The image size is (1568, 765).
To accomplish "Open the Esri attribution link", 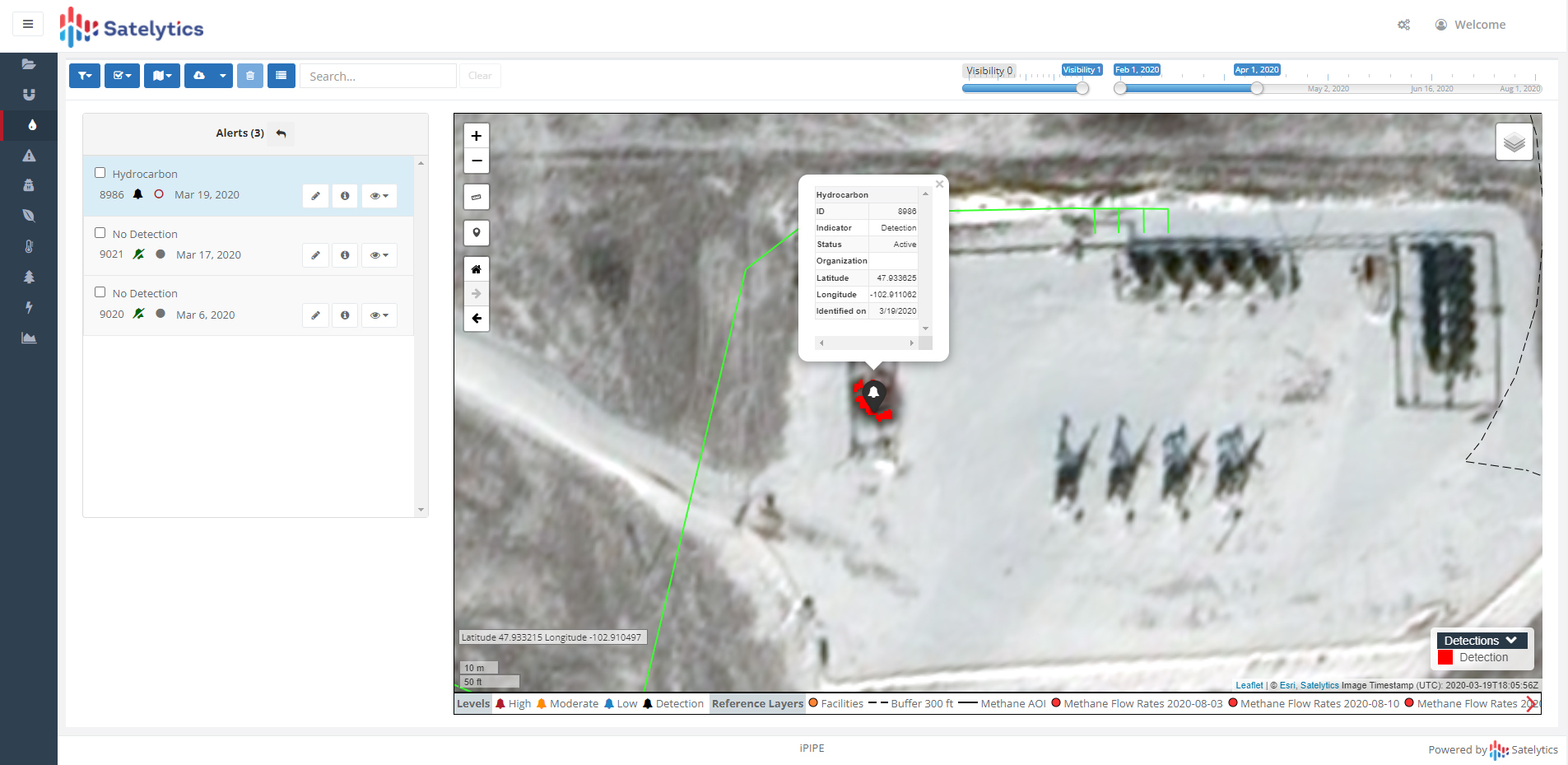I will [1287, 685].
